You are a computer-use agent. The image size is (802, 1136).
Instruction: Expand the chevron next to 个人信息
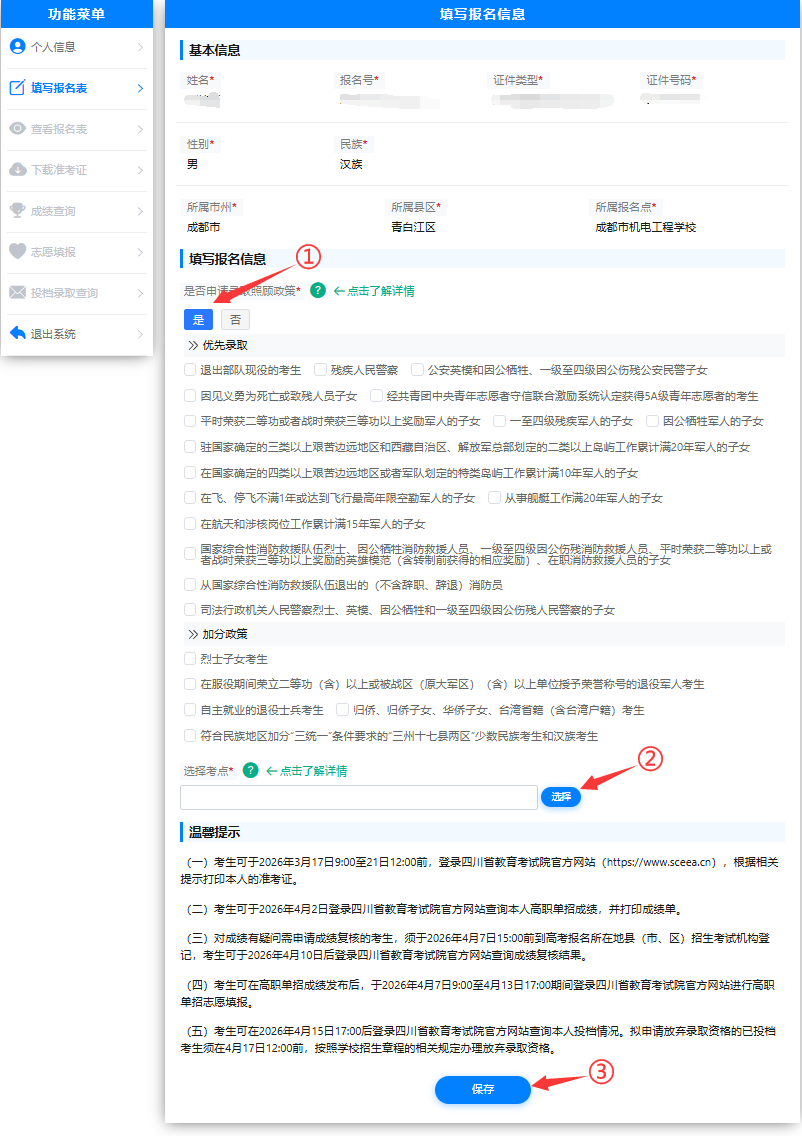pos(141,46)
